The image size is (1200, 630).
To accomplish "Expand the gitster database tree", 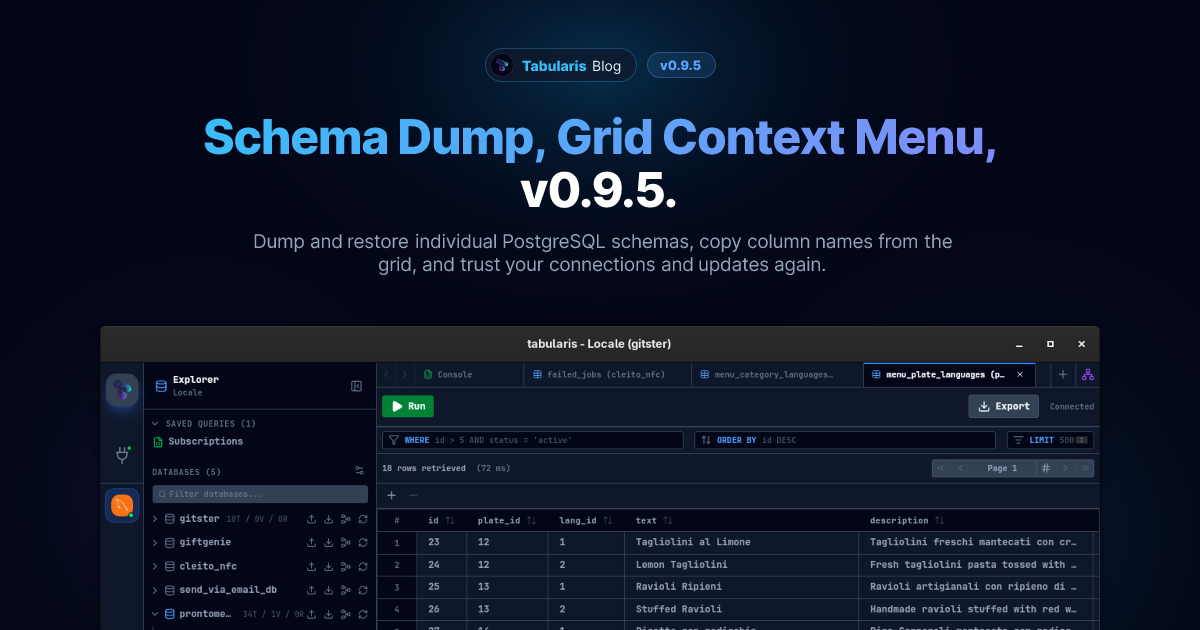I will [154, 519].
